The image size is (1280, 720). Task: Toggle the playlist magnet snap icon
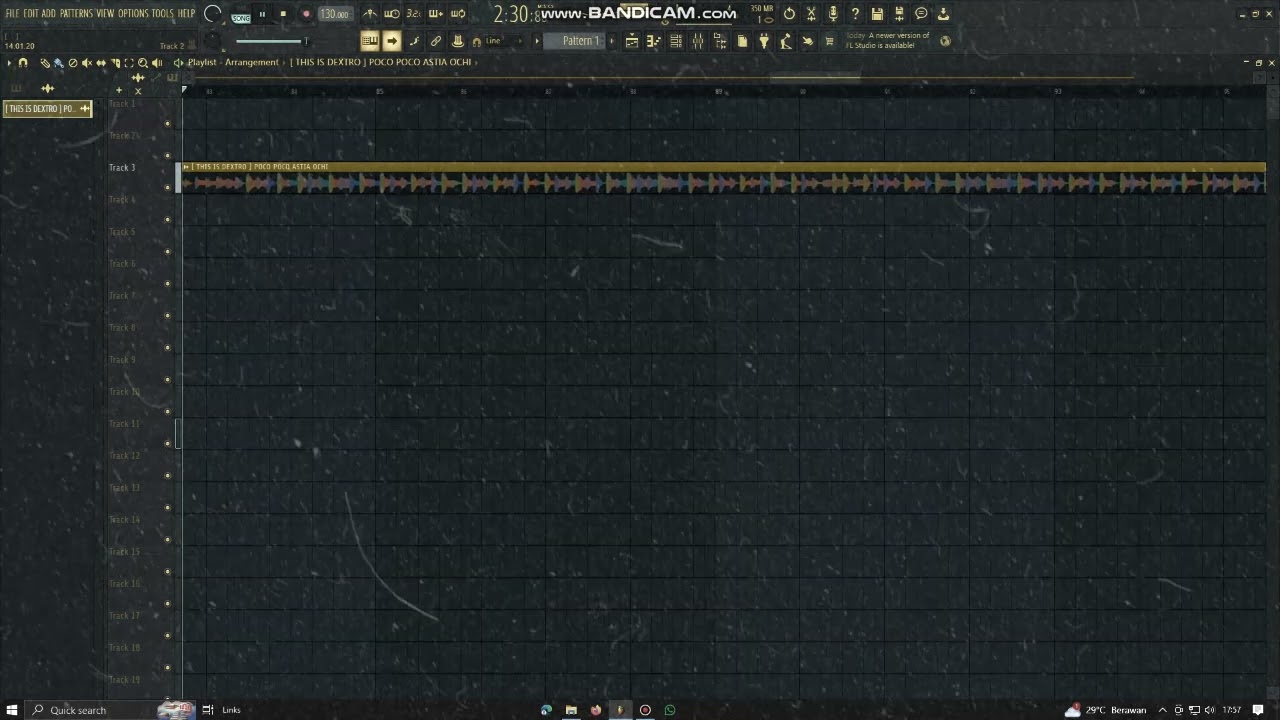(x=23, y=63)
